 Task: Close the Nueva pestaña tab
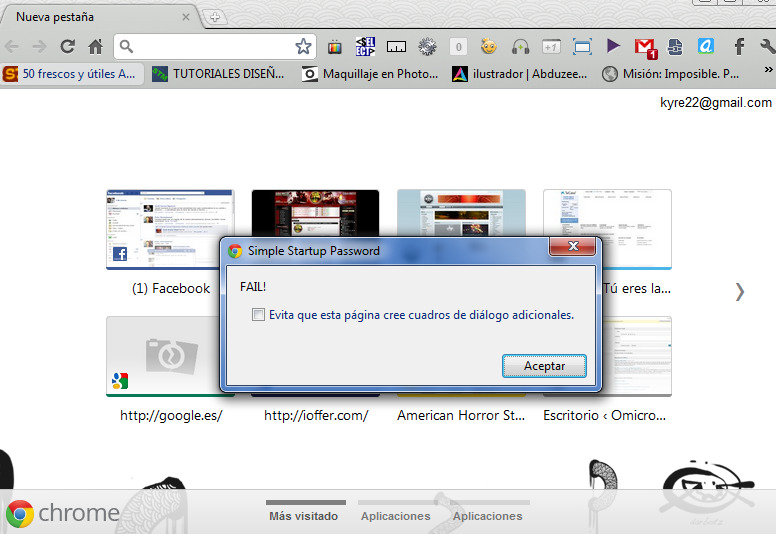pos(186,17)
